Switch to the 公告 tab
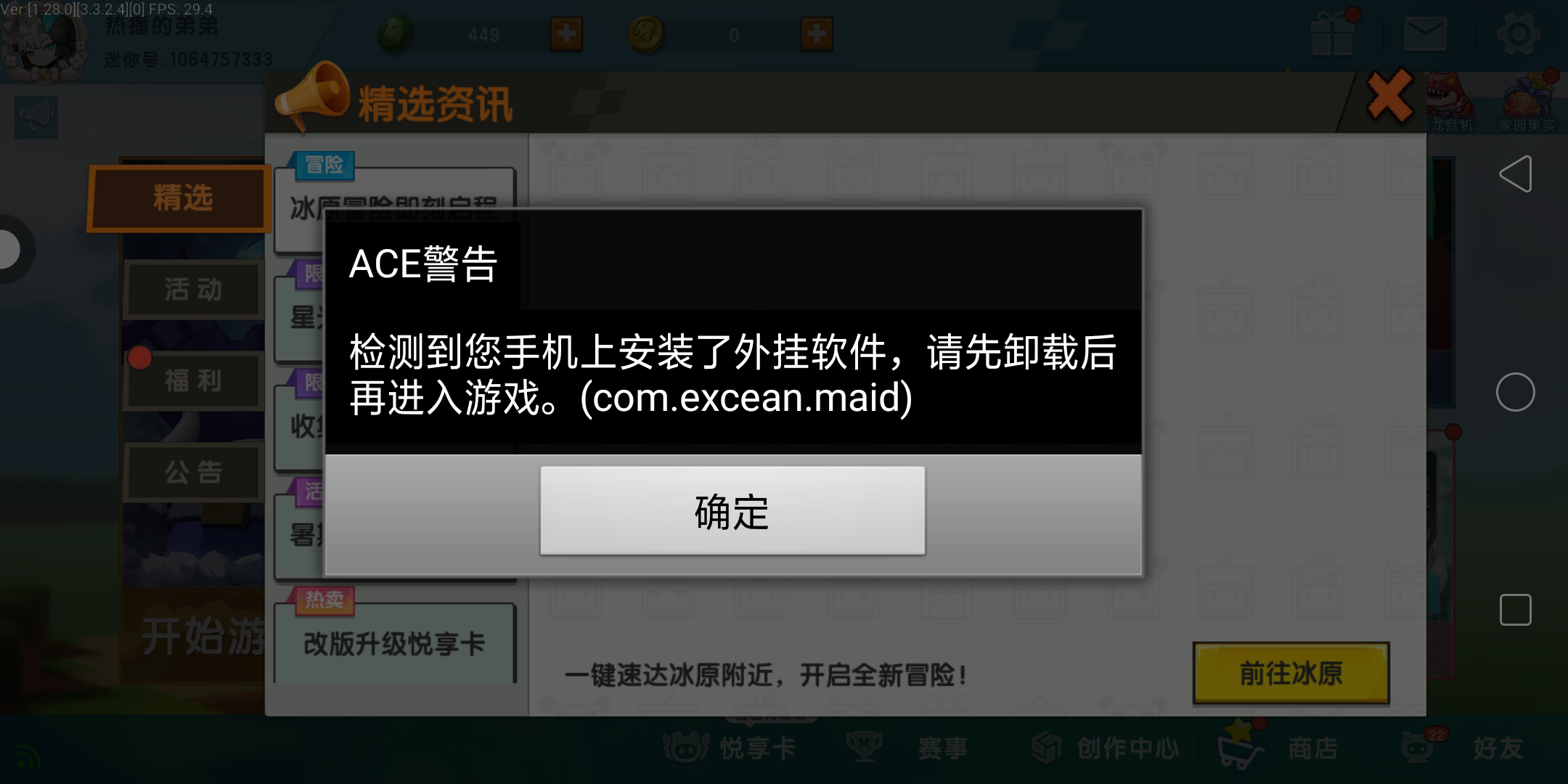The image size is (1568, 784). (193, 472)
